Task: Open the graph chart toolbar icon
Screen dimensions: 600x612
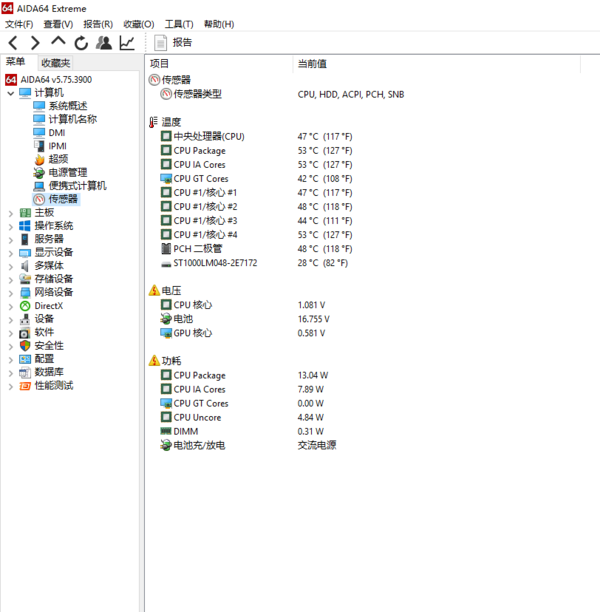Action: point(127,43)
